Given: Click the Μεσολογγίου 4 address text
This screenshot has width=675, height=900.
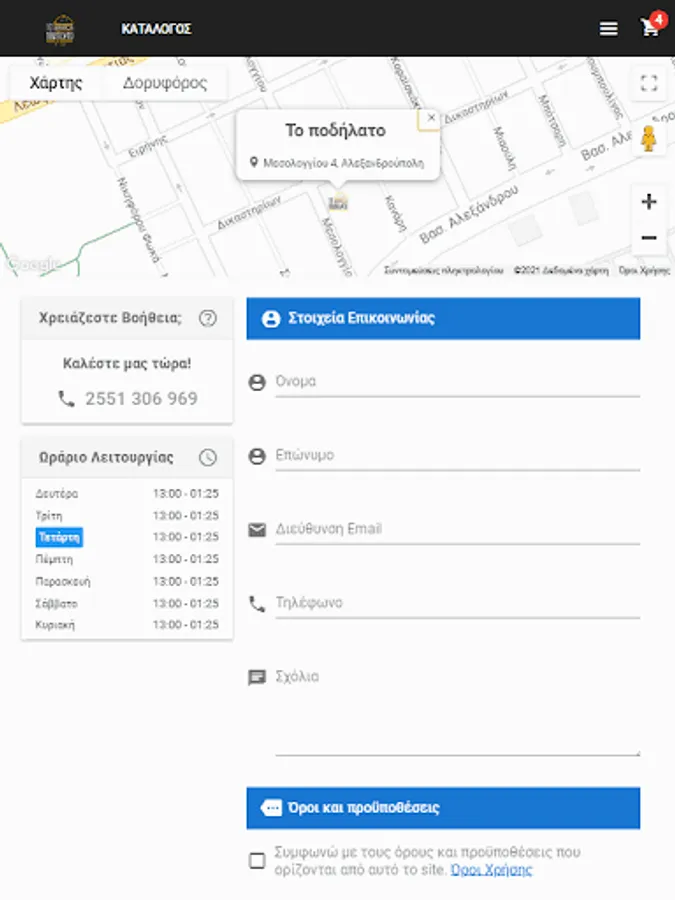Looking at the screenshot, I should click(343, 163).
